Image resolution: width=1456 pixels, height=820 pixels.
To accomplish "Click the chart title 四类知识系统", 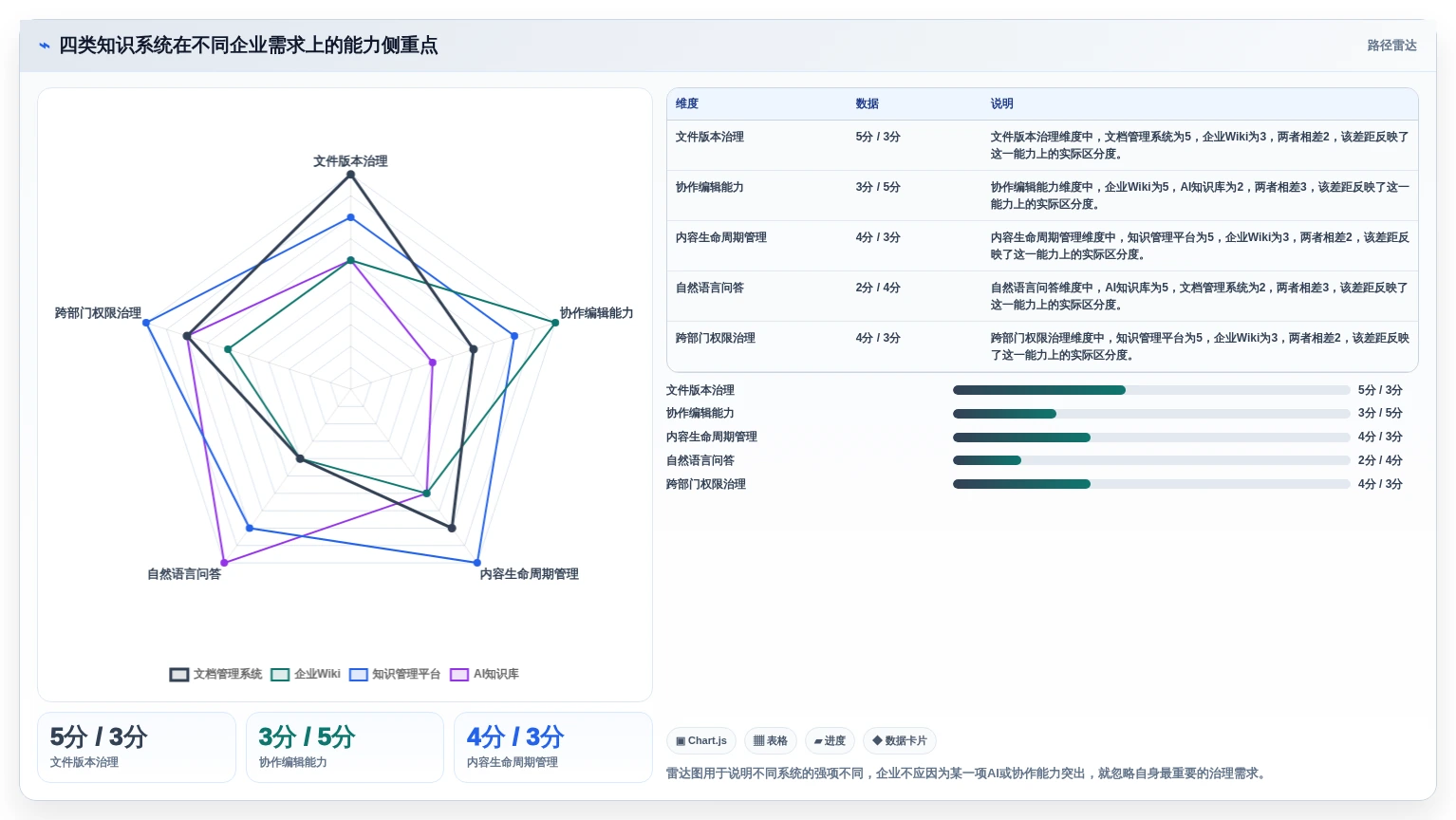I will (249, 46).
